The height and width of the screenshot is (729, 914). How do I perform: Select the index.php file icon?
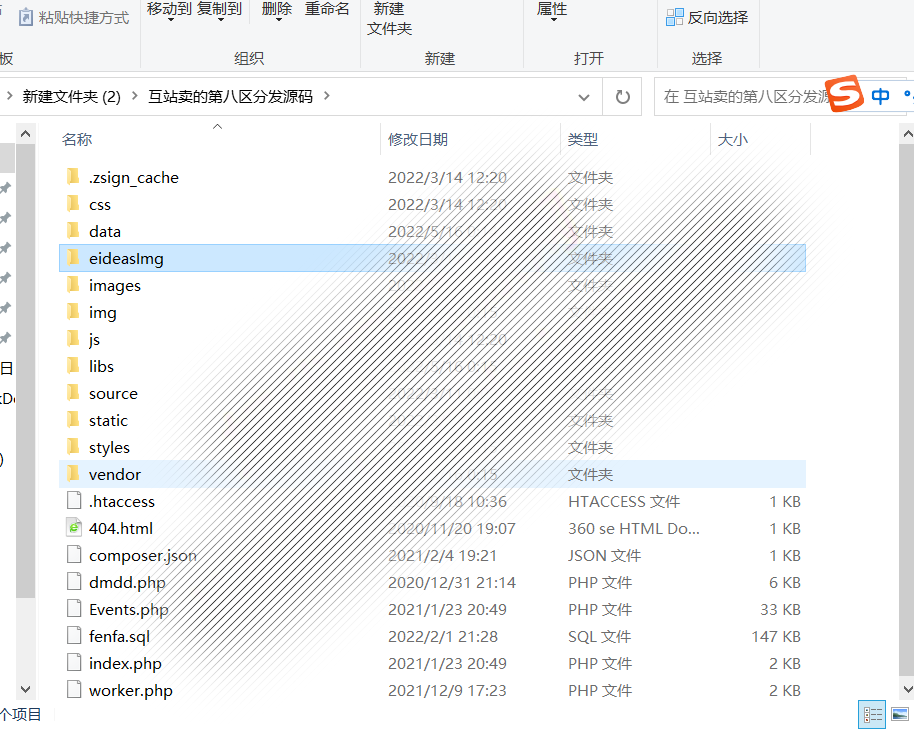click(74, 662)
